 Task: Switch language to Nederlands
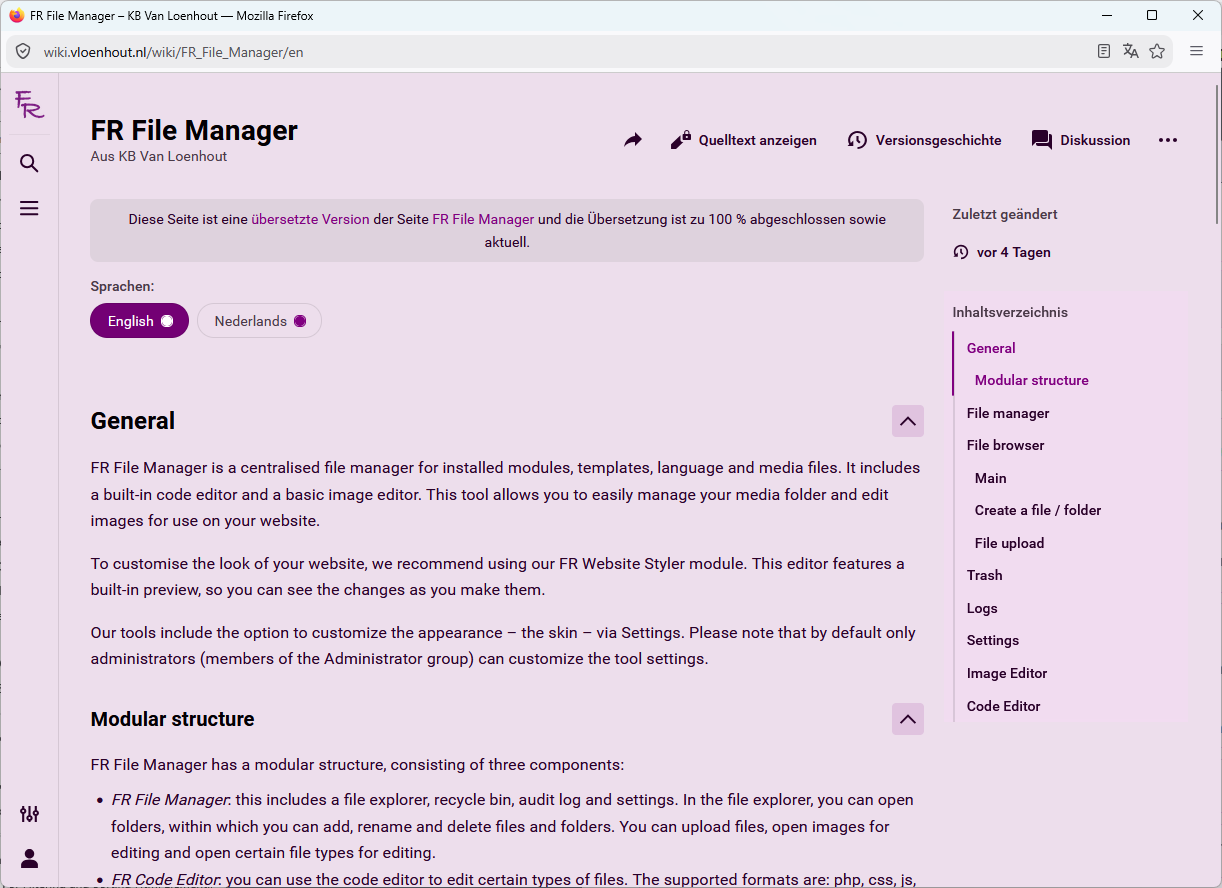[259, 321]
